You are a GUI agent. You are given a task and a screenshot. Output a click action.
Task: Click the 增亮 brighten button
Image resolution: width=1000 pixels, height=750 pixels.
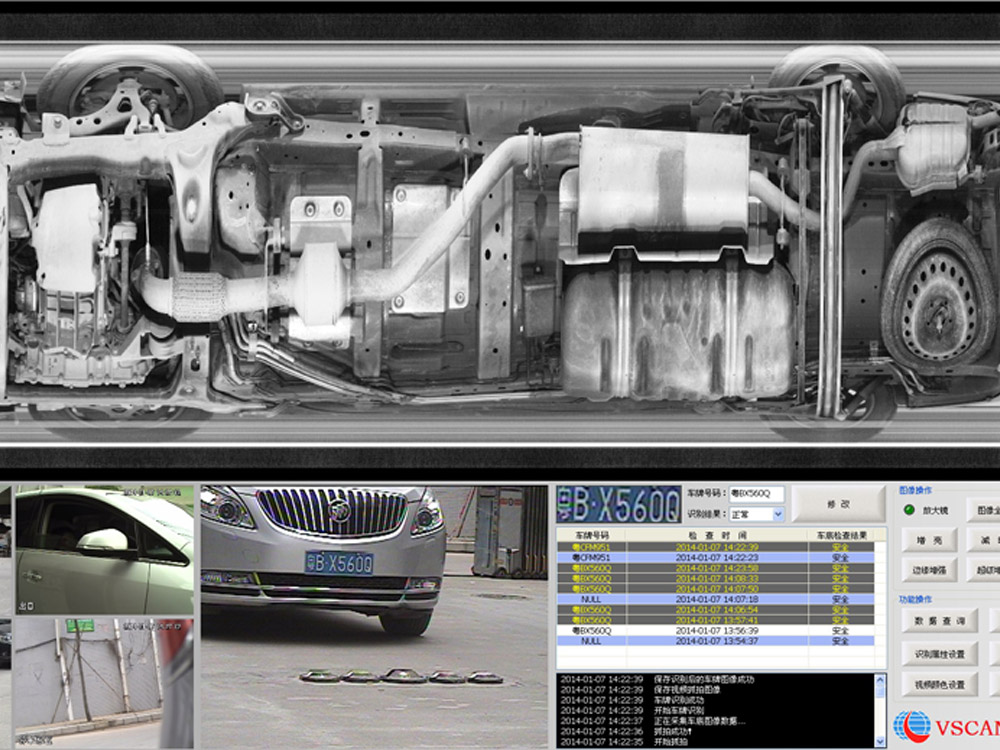tap(927, 540)
